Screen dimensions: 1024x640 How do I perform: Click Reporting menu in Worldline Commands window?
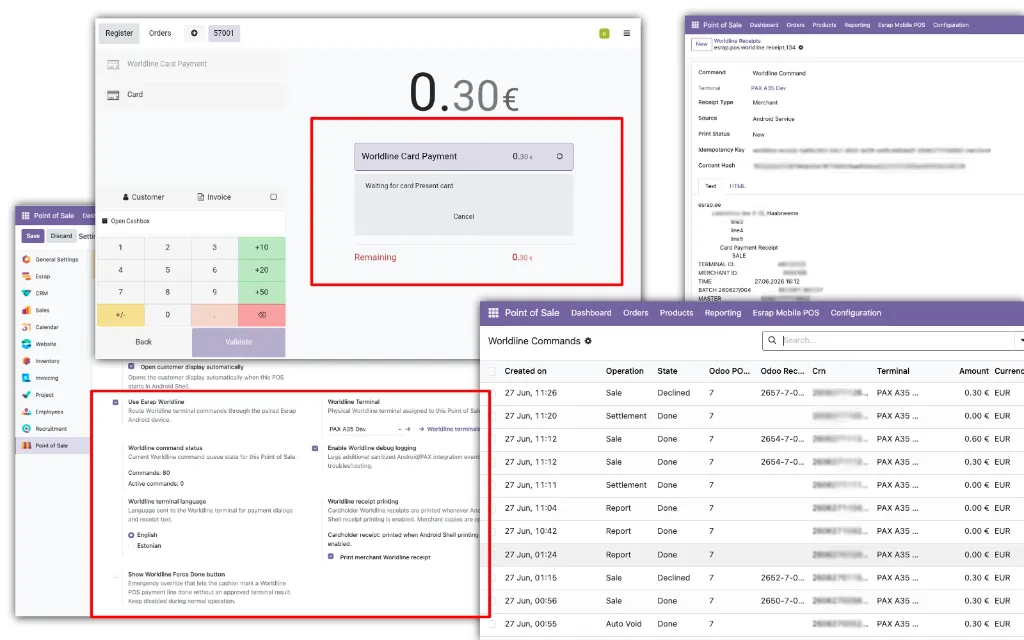(x=722, y=313)
